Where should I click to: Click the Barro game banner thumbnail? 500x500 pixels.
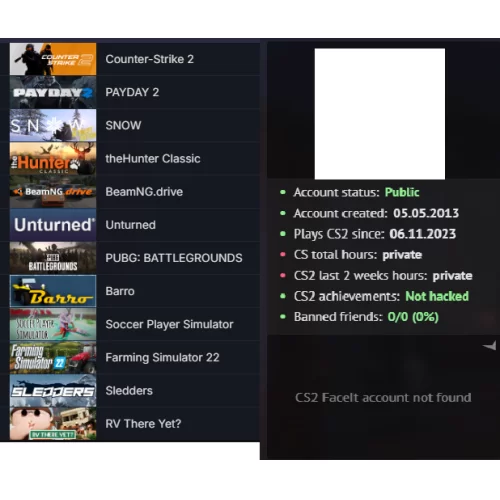pyautogui.click(x=53, y=291)
